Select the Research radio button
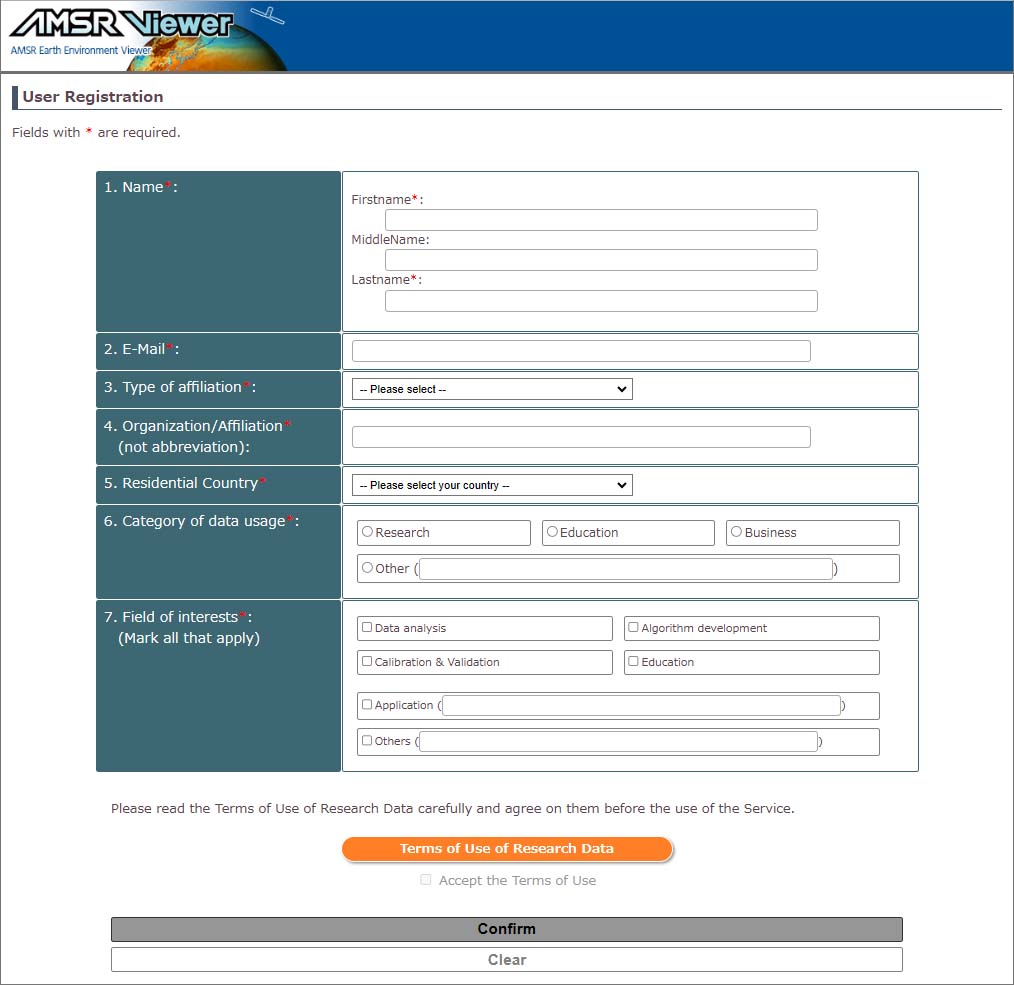 367,532
